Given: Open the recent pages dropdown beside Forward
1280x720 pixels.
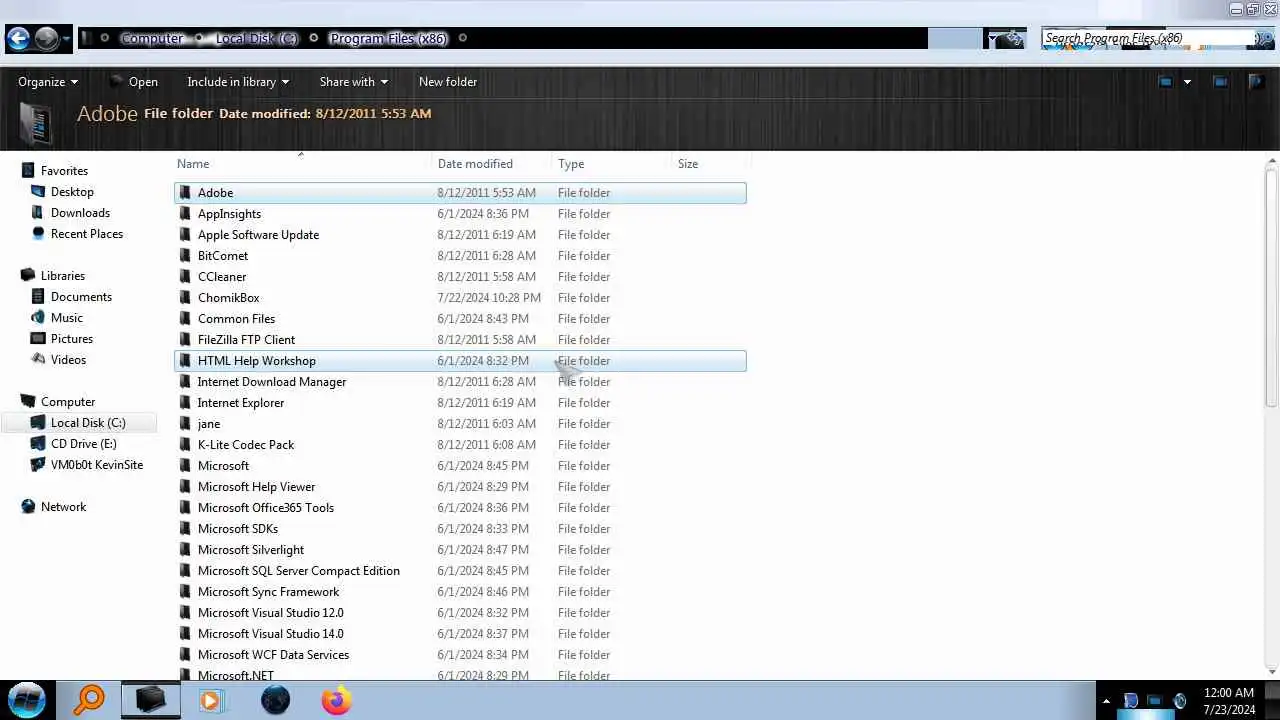Looking at the screenshot, I should point(67,40).
